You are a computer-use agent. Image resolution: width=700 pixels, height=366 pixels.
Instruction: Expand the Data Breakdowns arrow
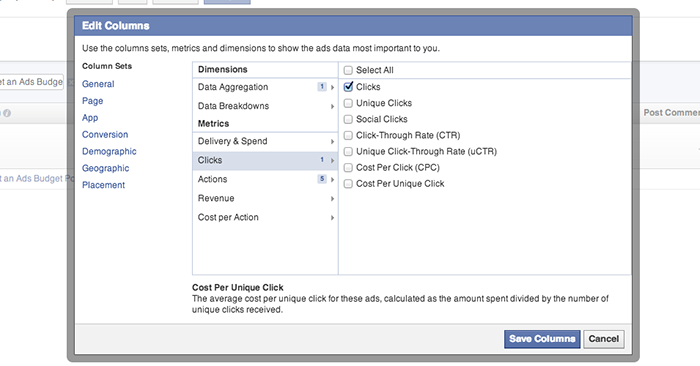(x=332, y=106)
